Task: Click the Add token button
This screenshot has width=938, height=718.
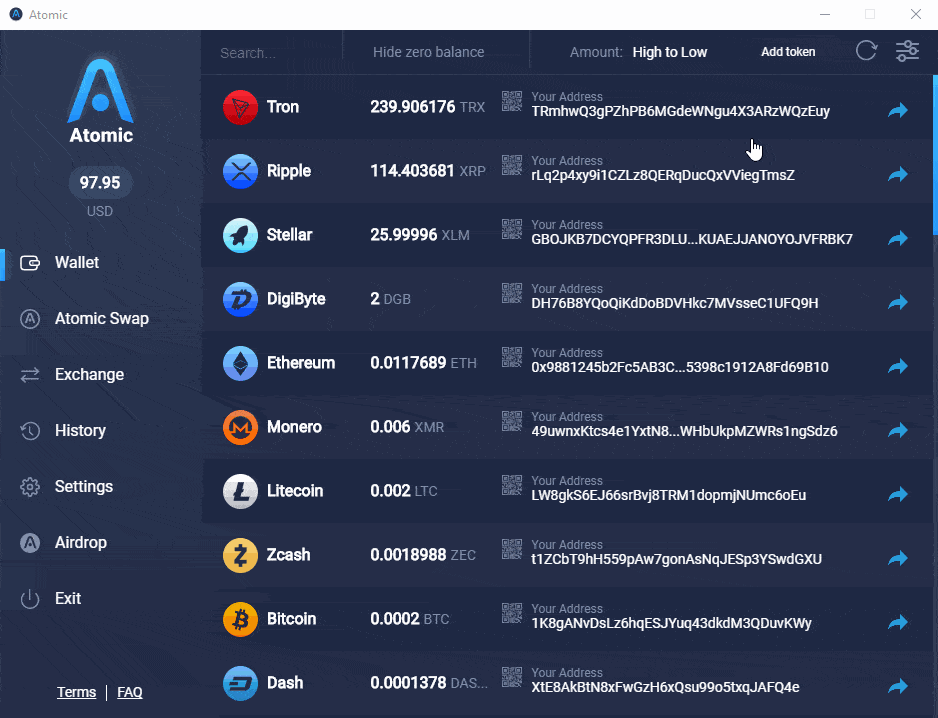Action: (x=788, y=52)
